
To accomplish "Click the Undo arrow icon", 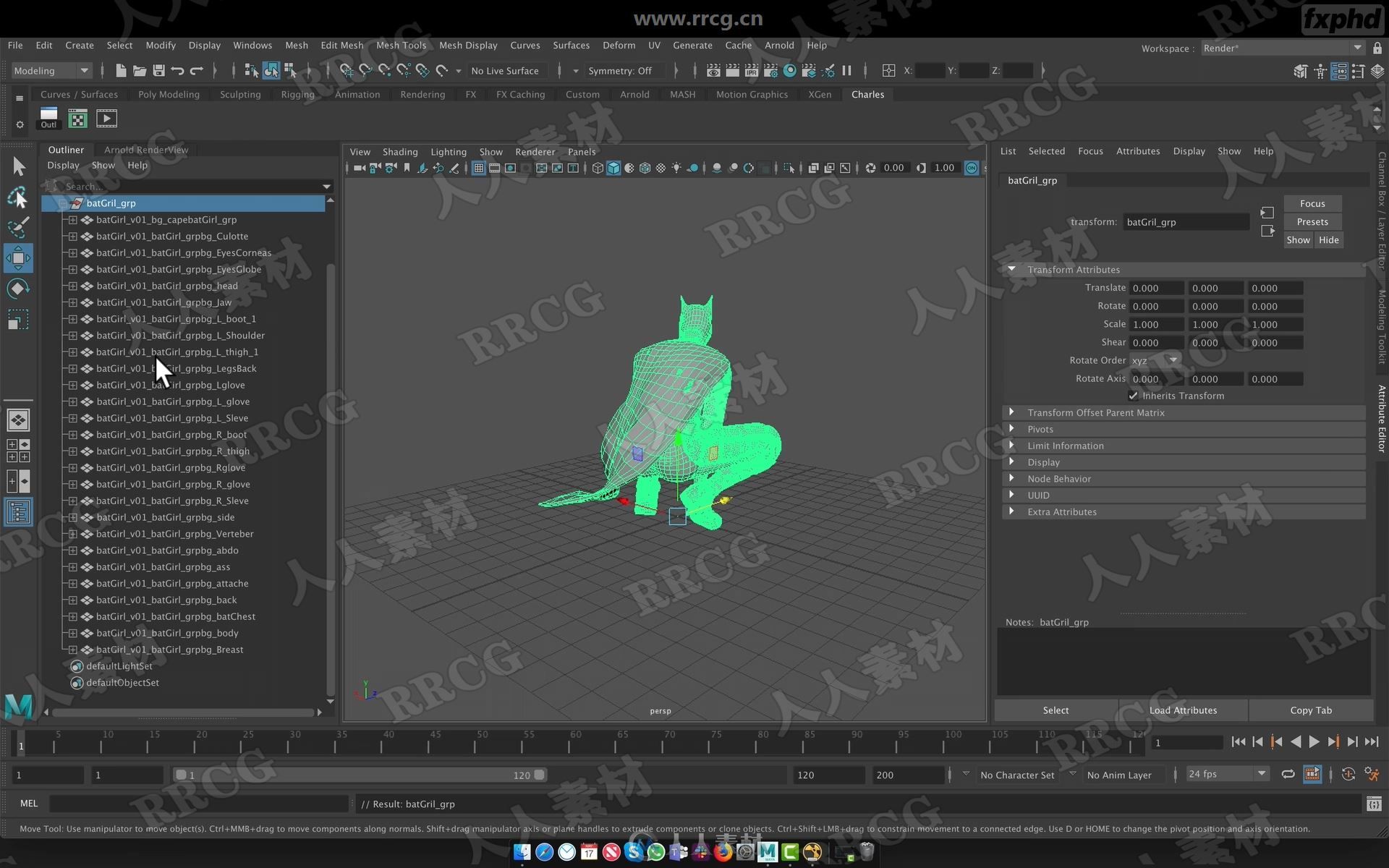I will 177,70.
